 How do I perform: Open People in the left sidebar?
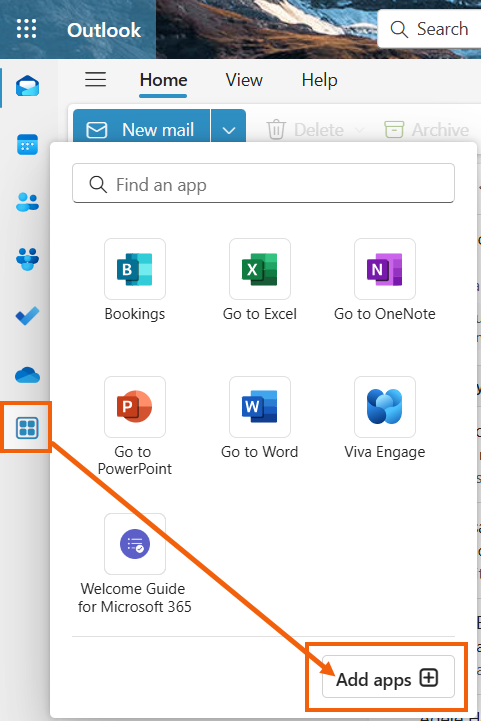pos(28,202)
